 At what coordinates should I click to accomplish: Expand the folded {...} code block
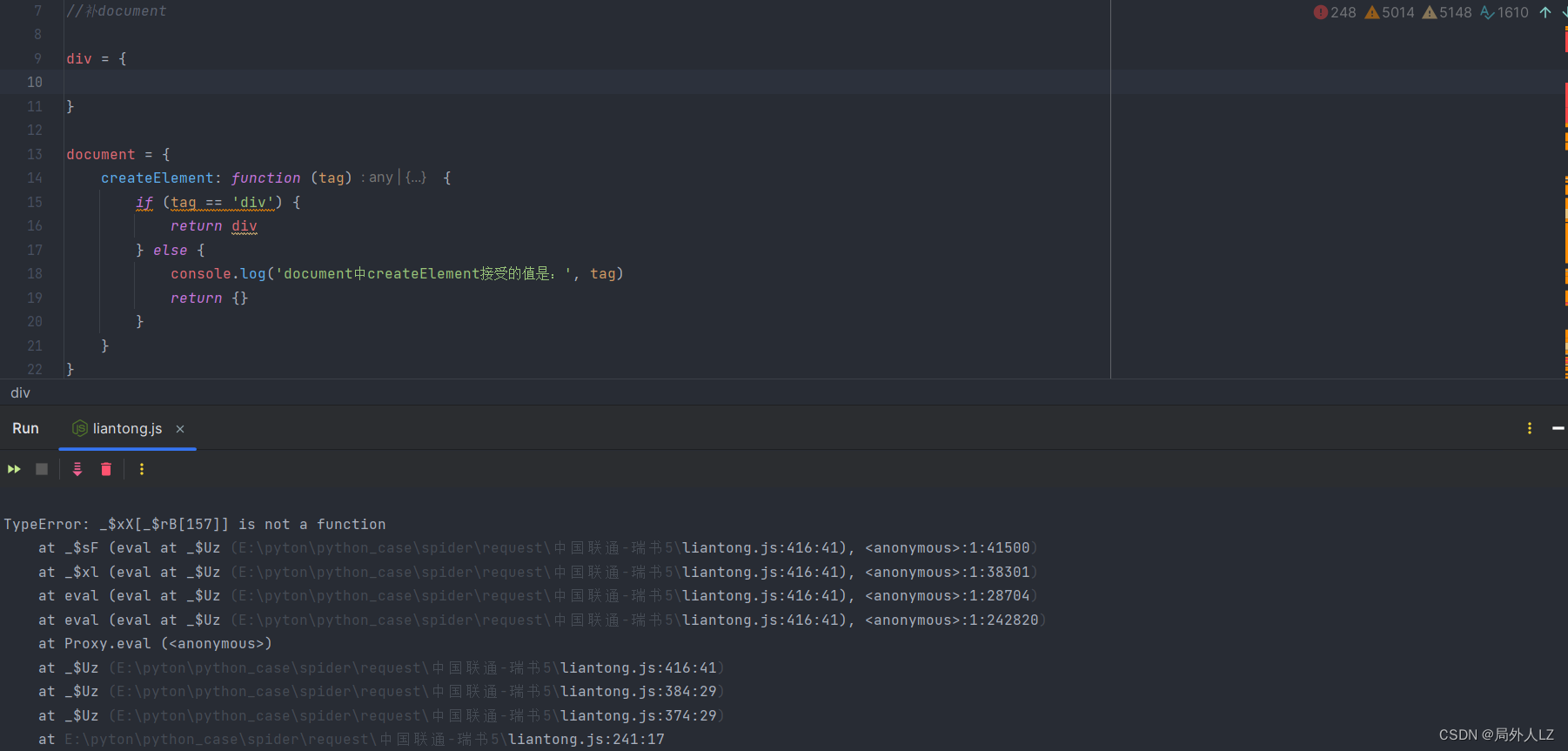pyautogui.click(x=416, y=178)
